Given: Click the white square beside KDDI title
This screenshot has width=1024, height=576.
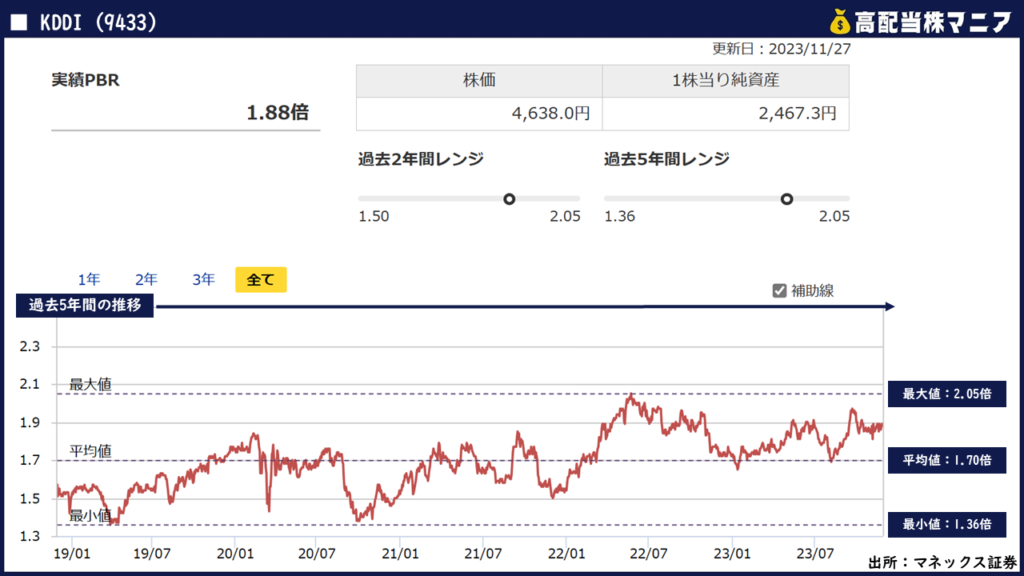Looking at the screenshot, I should 19,22.
